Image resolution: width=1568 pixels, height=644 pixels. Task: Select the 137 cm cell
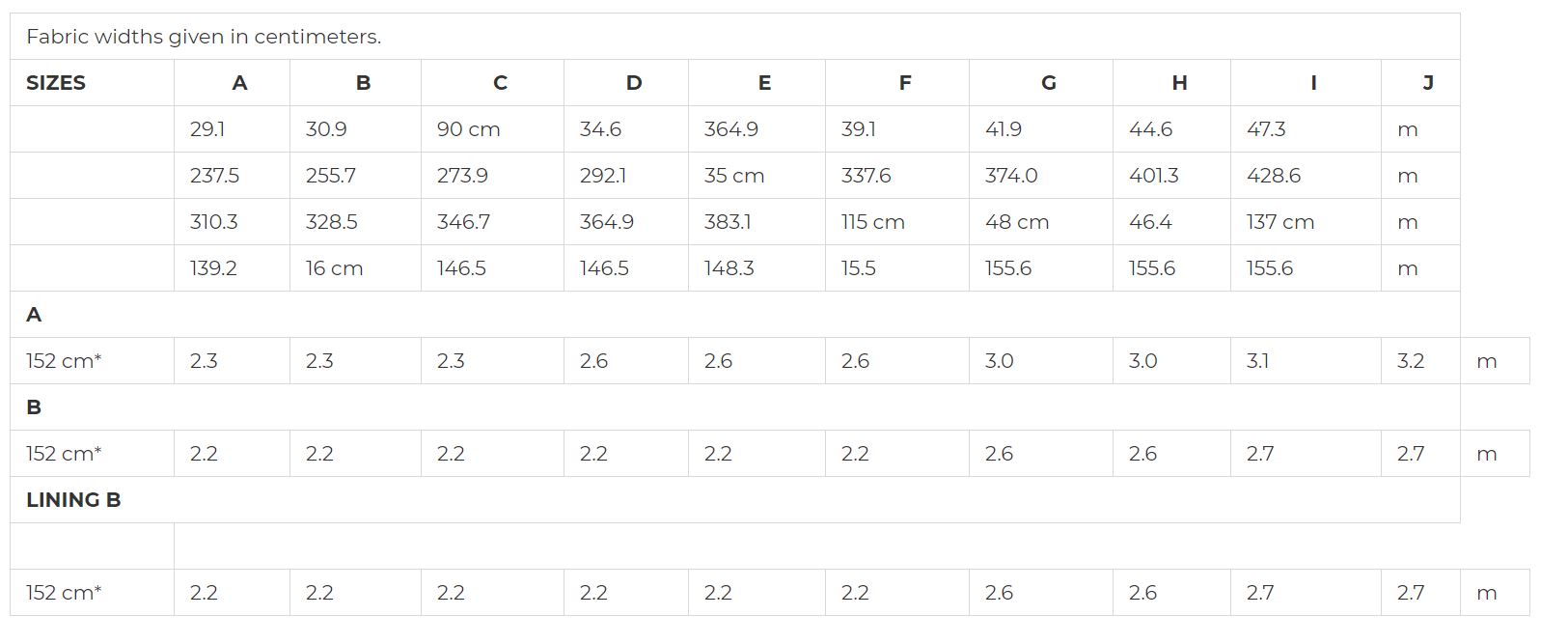[1279, 222]
